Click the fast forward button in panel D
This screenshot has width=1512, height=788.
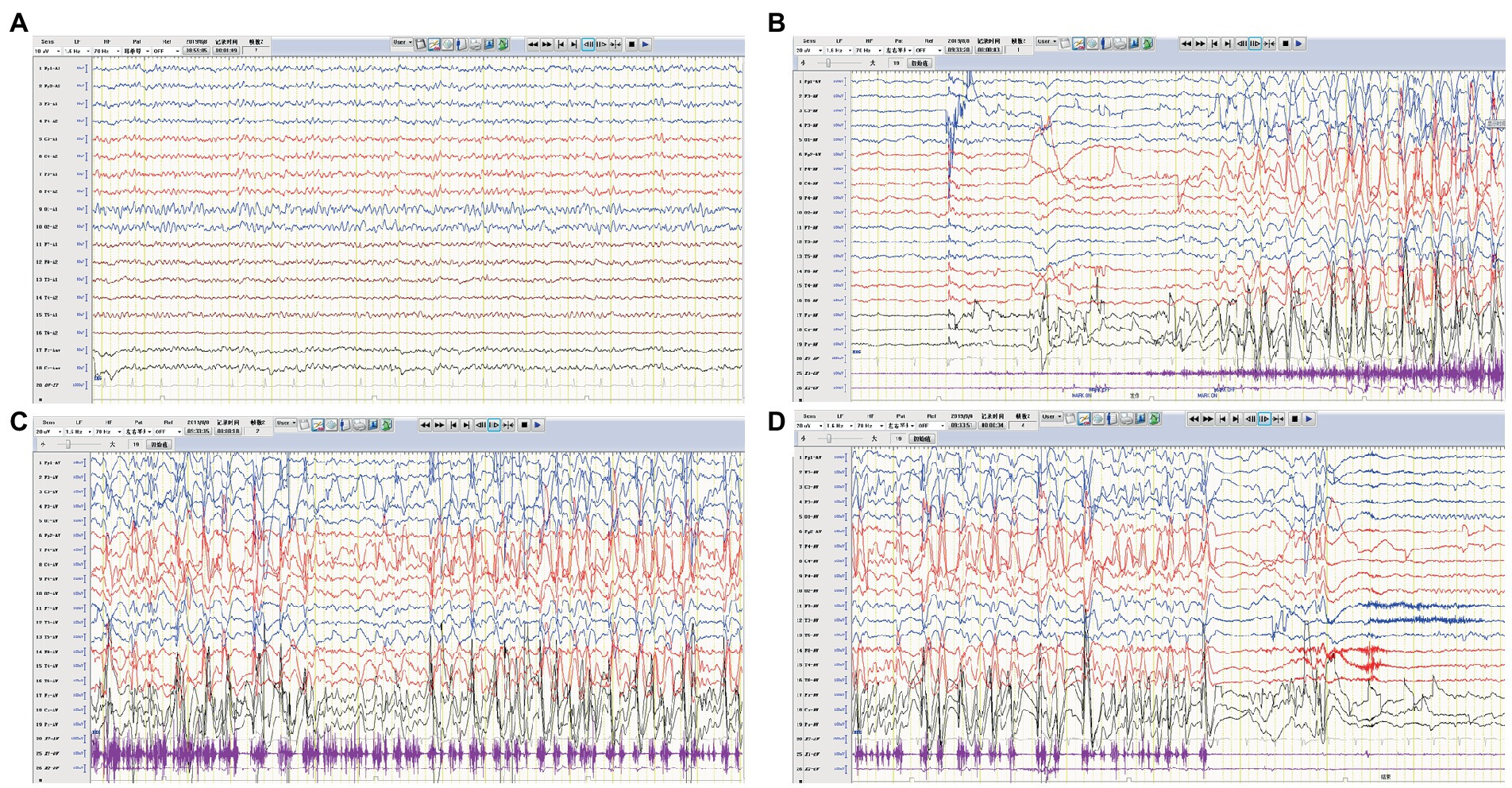[x=1208, y=419]
